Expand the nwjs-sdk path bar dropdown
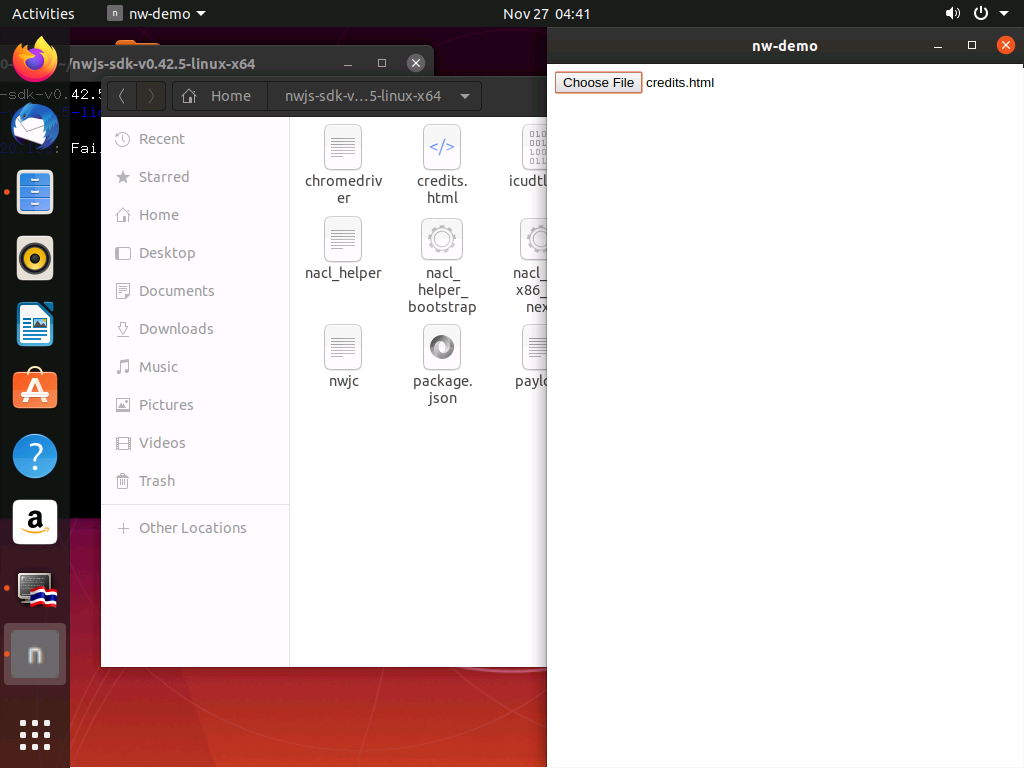1024x768 pixels. pos(465,96)
